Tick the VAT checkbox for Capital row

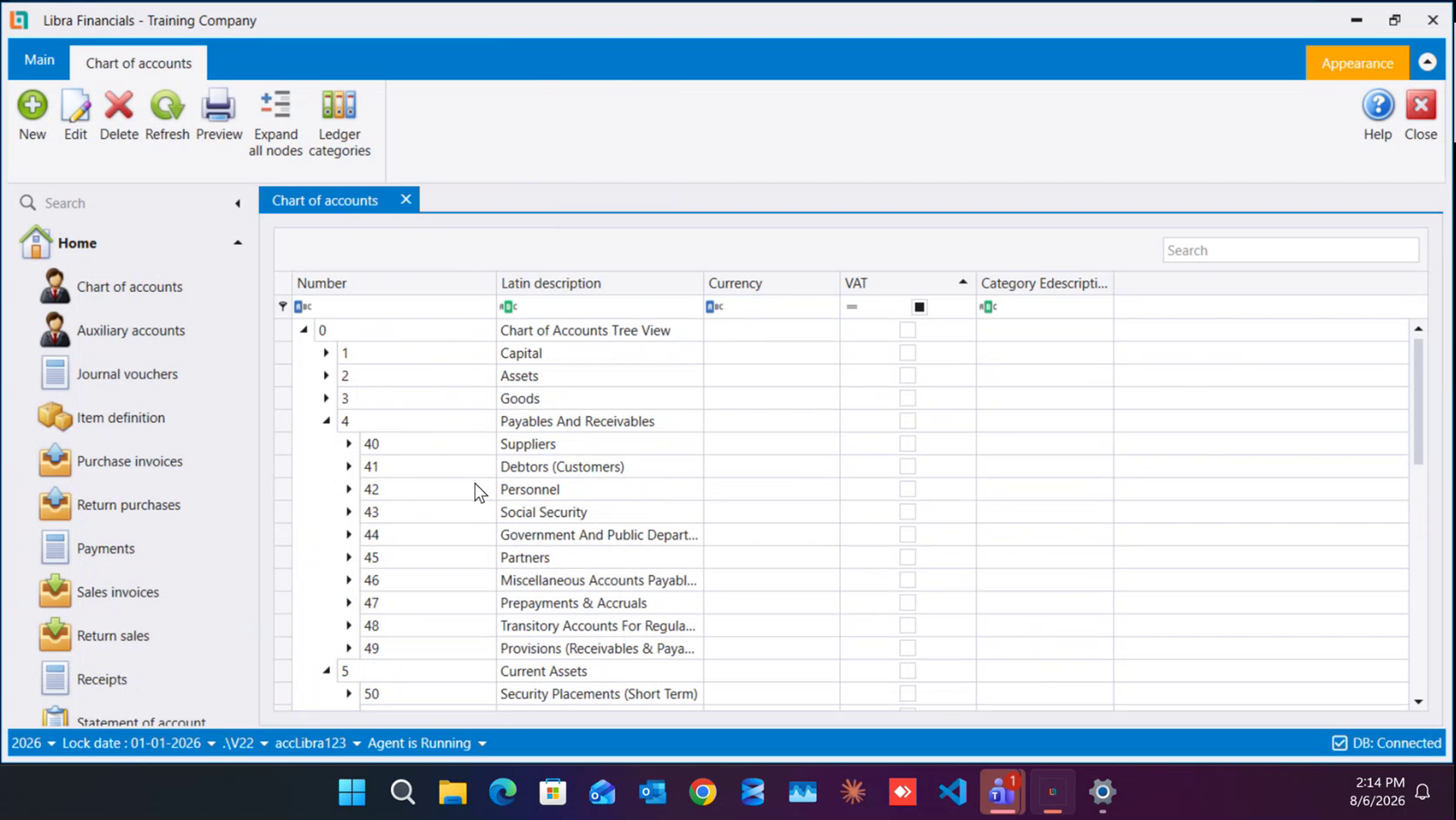pos(907,353)
